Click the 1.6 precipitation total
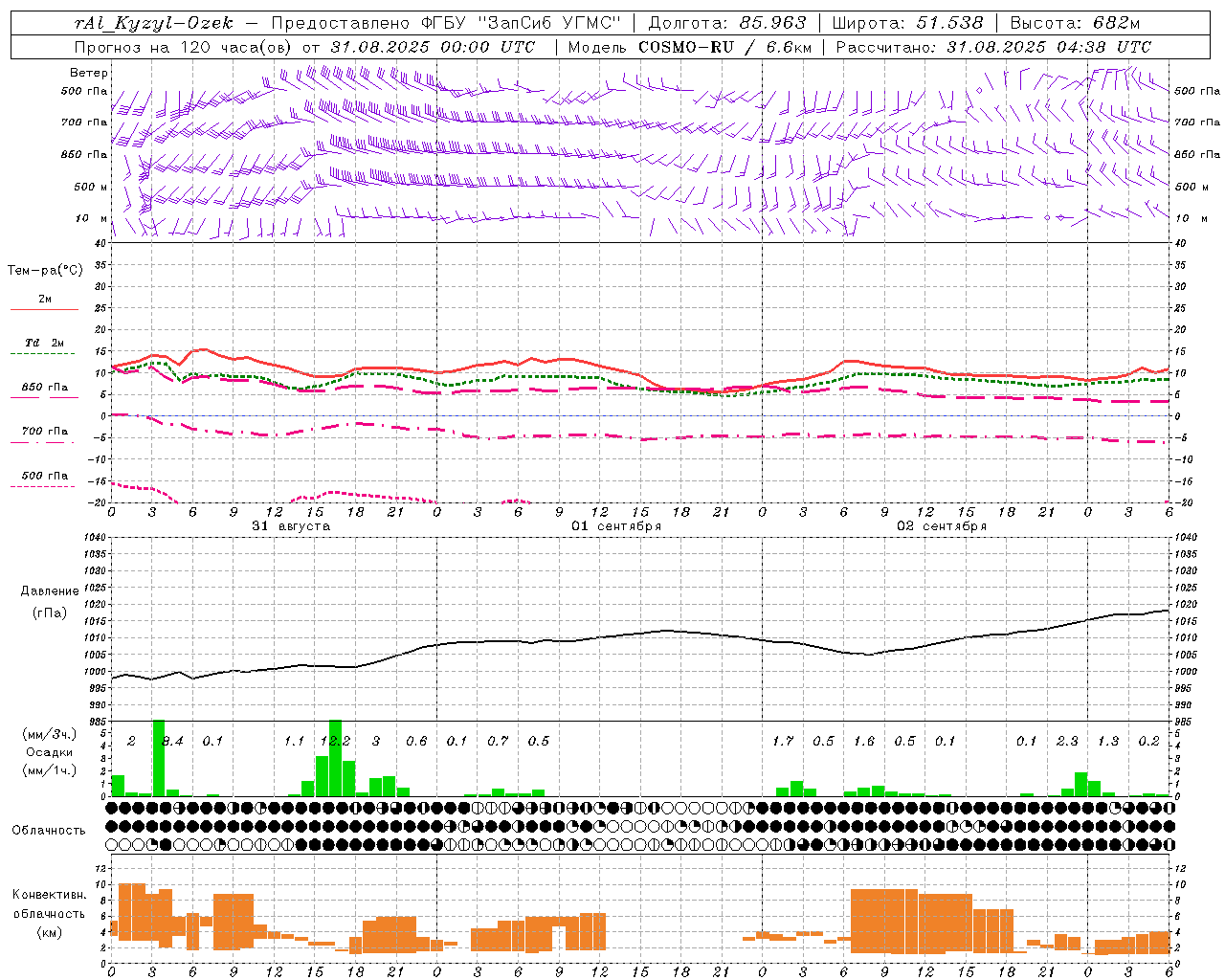 coord(864,741)
